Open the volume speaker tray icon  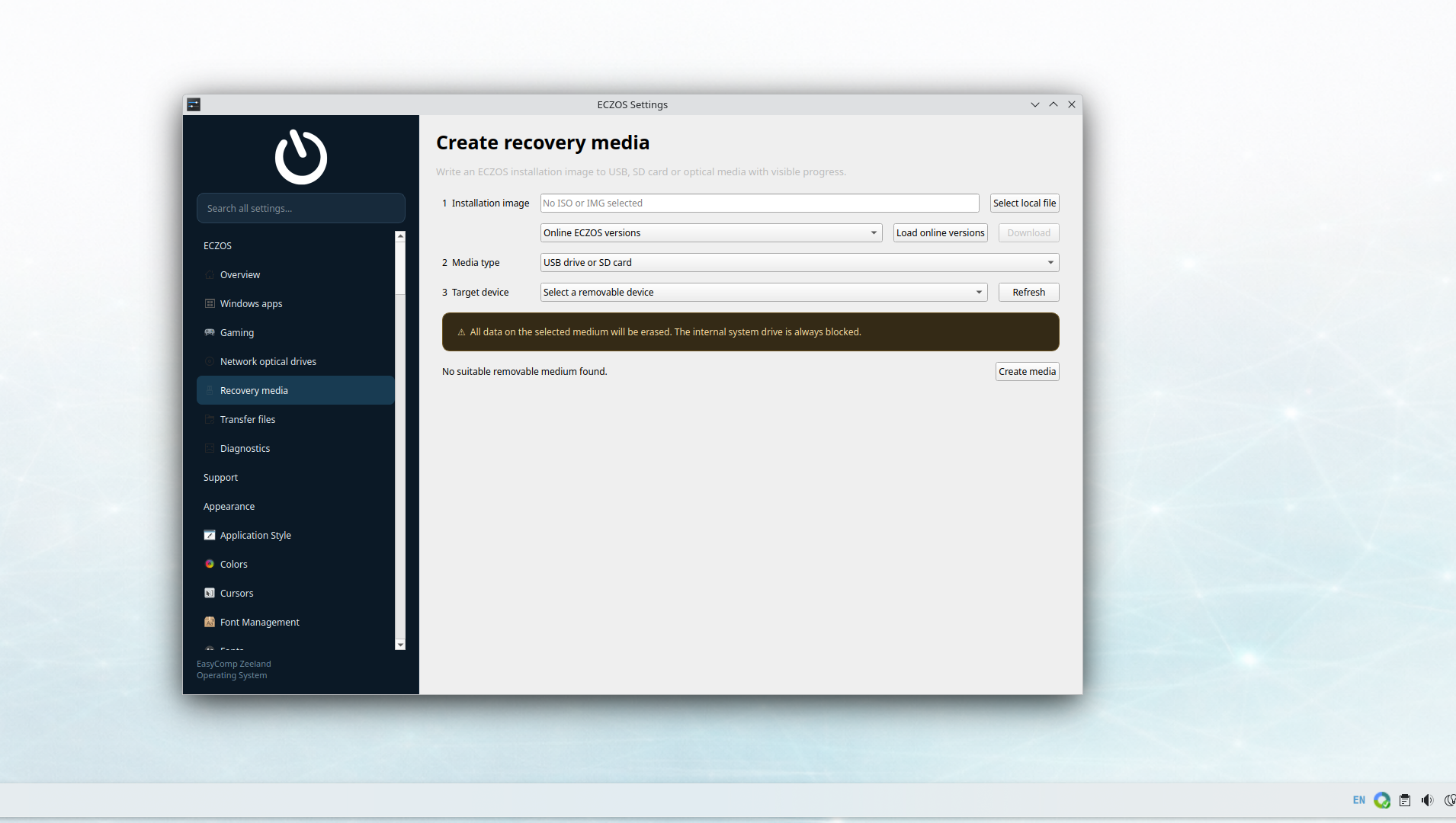pos(1427,800)
